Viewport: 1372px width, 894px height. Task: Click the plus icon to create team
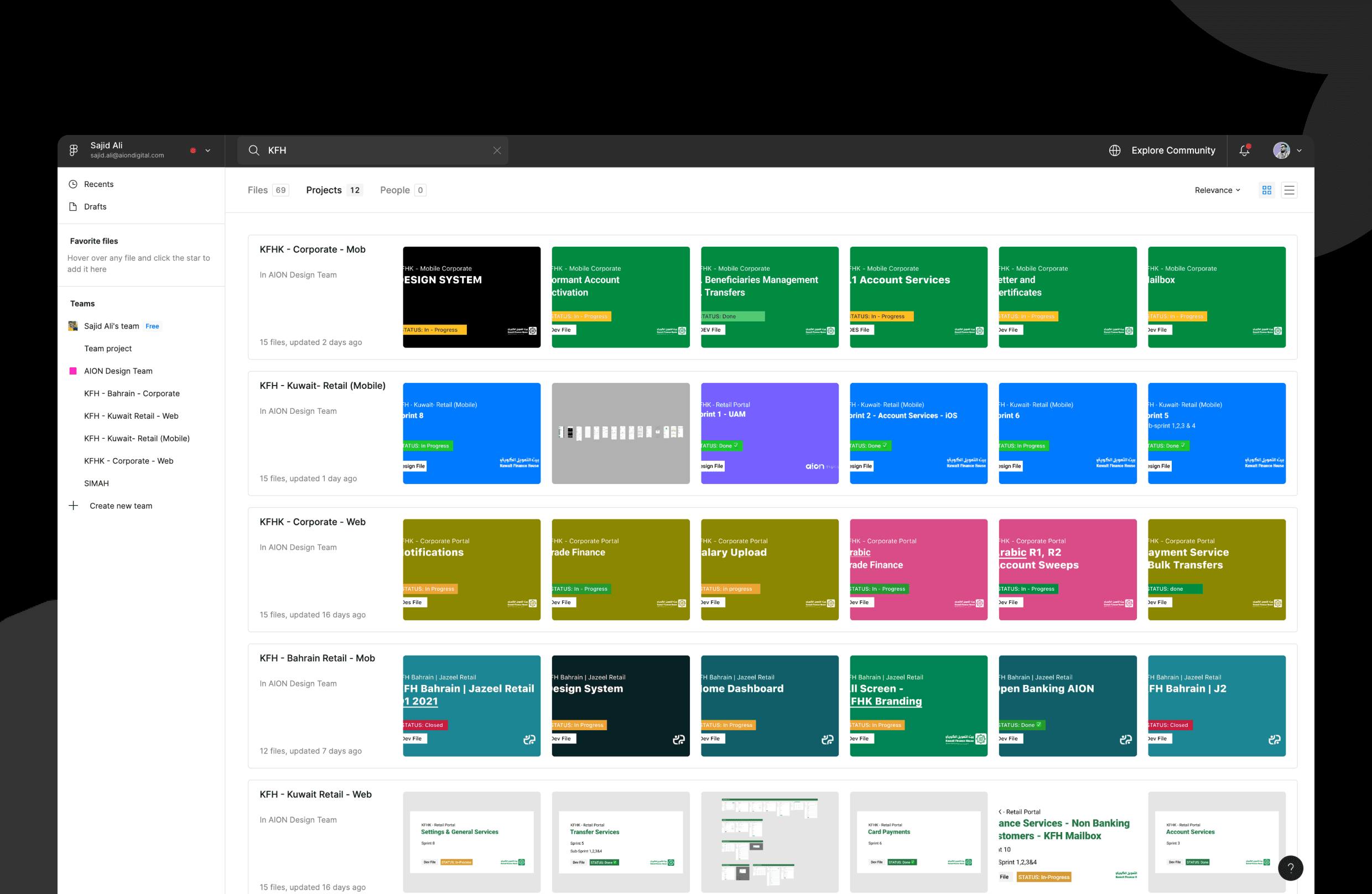(73, 506)
